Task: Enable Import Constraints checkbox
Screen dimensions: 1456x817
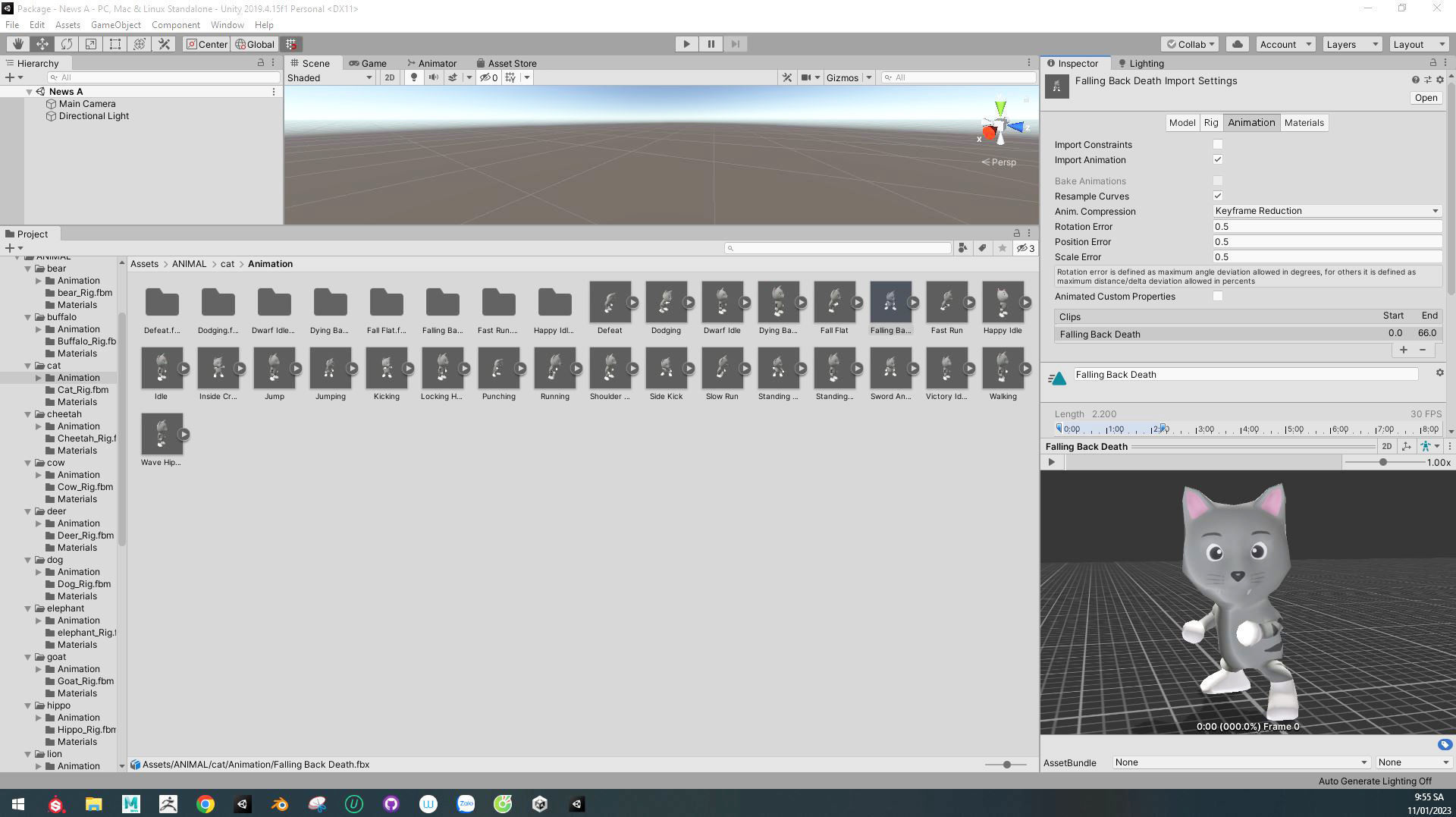Action: pos(1218,144)
